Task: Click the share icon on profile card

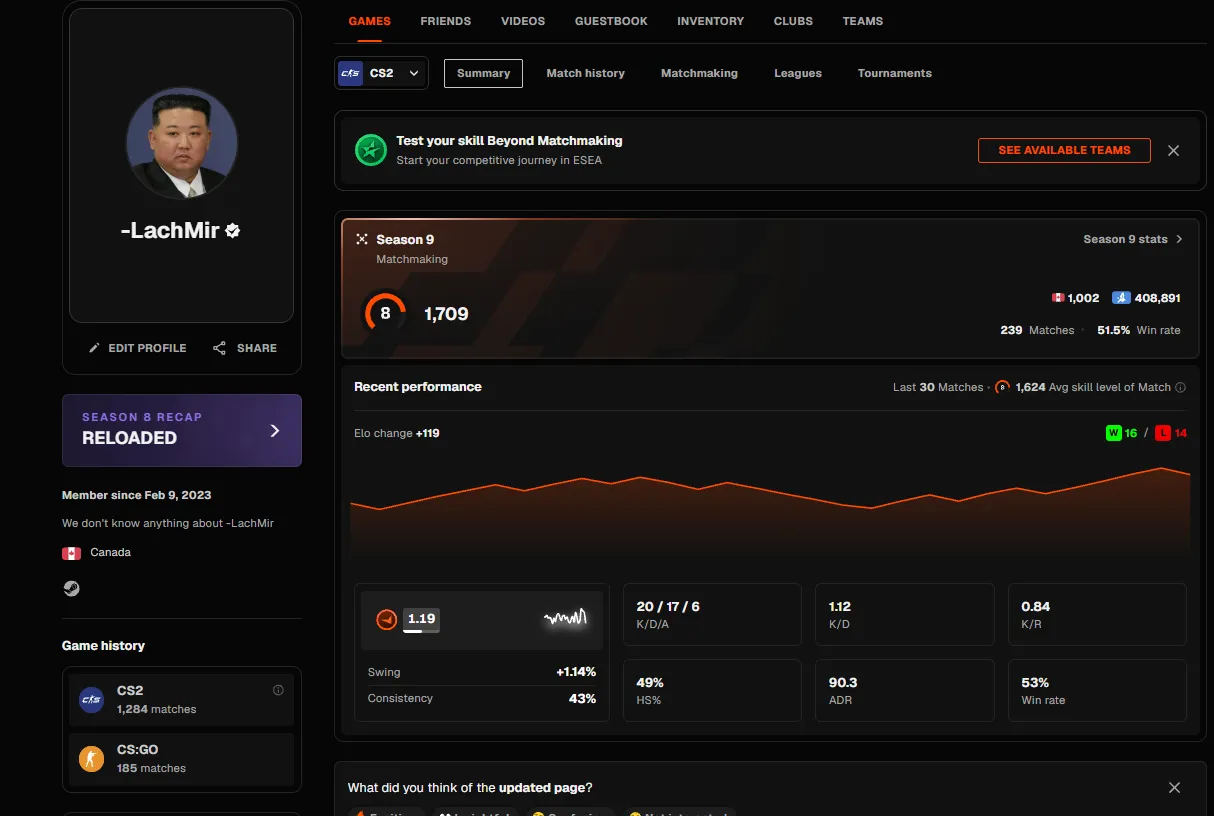Action: [219, 348]
